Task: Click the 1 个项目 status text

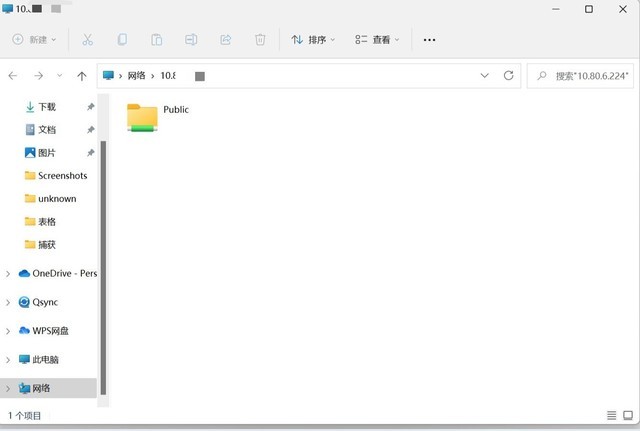Action: click(24, 416)
